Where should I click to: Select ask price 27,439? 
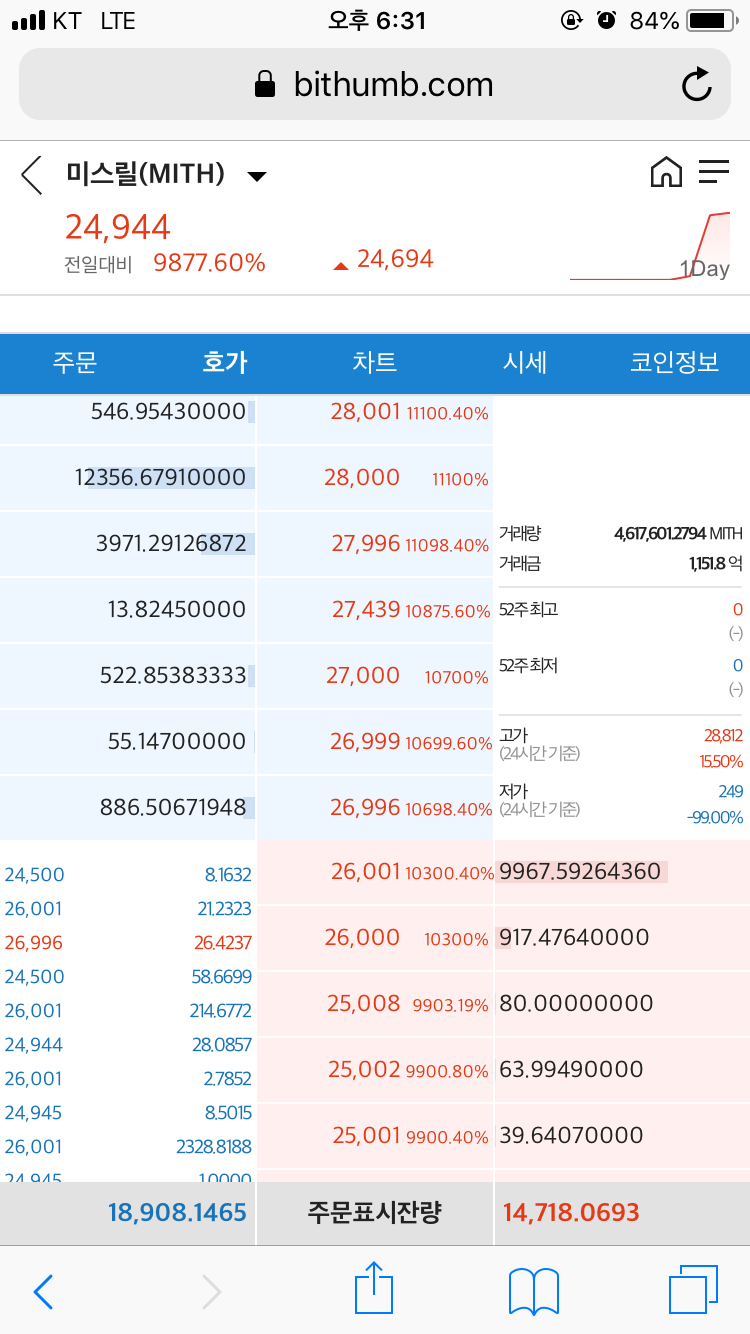[x=365, y=610]
